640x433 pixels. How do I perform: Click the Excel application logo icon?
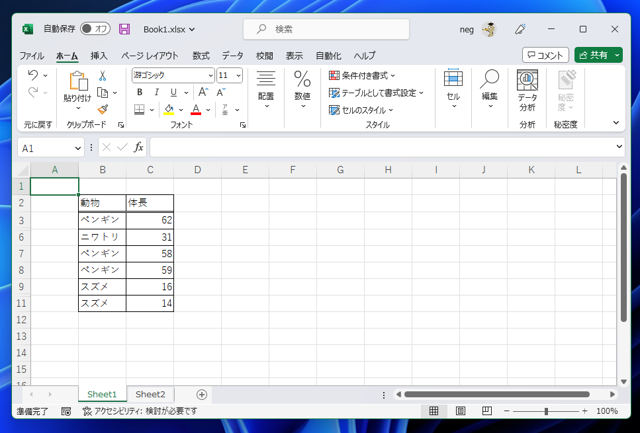coord(28,29)
